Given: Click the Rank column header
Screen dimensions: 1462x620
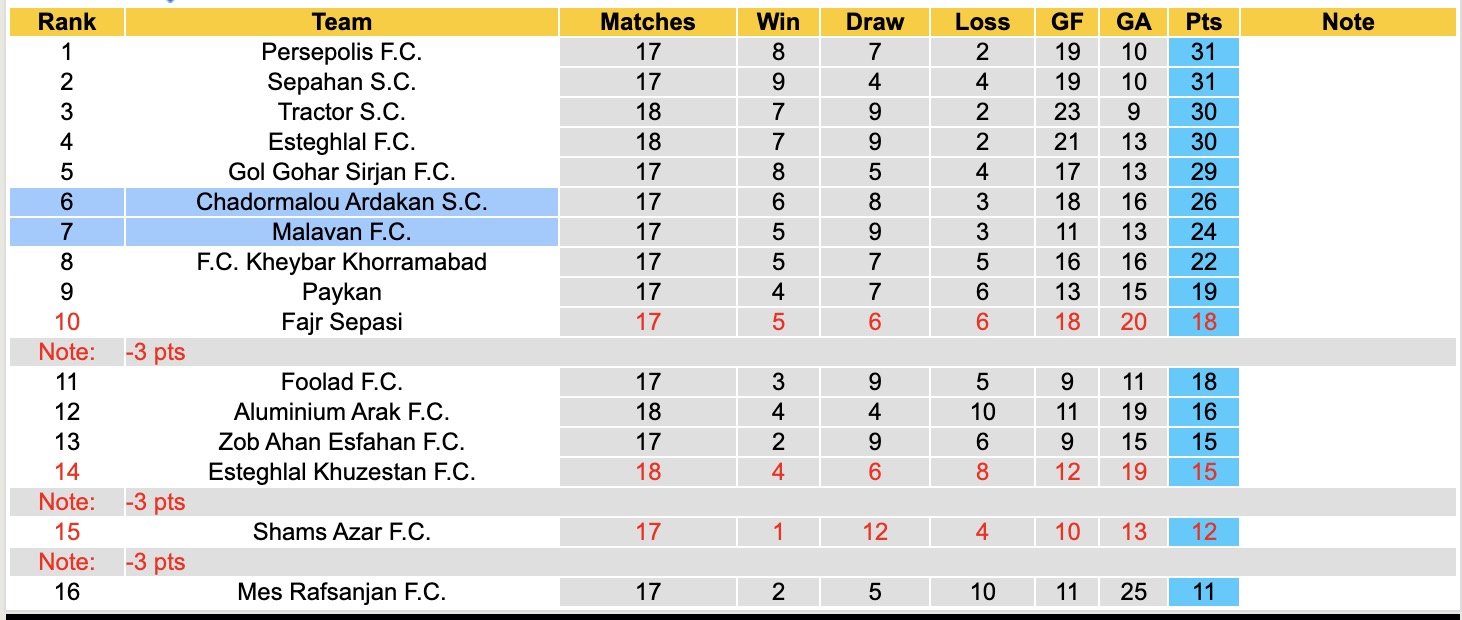Looking at the screenshot, I should point(66,22).
